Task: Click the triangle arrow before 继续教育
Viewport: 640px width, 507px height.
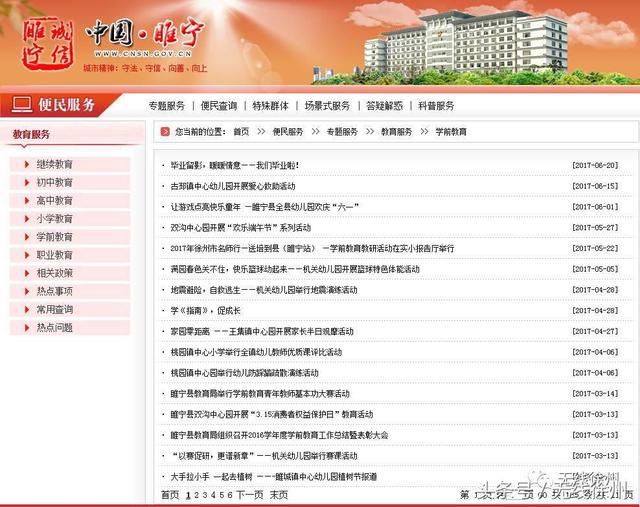Action: tap(27, 165)
